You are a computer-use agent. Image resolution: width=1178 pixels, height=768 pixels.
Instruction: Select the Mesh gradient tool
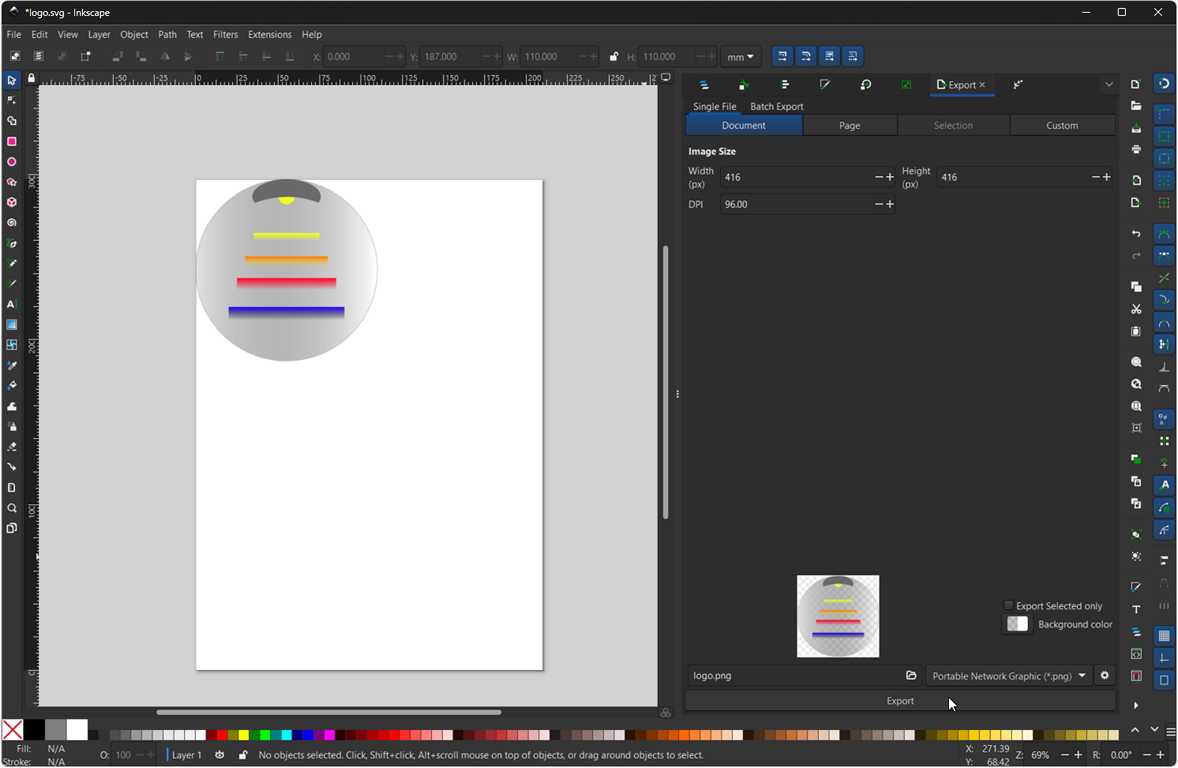[x=11, y=345]
